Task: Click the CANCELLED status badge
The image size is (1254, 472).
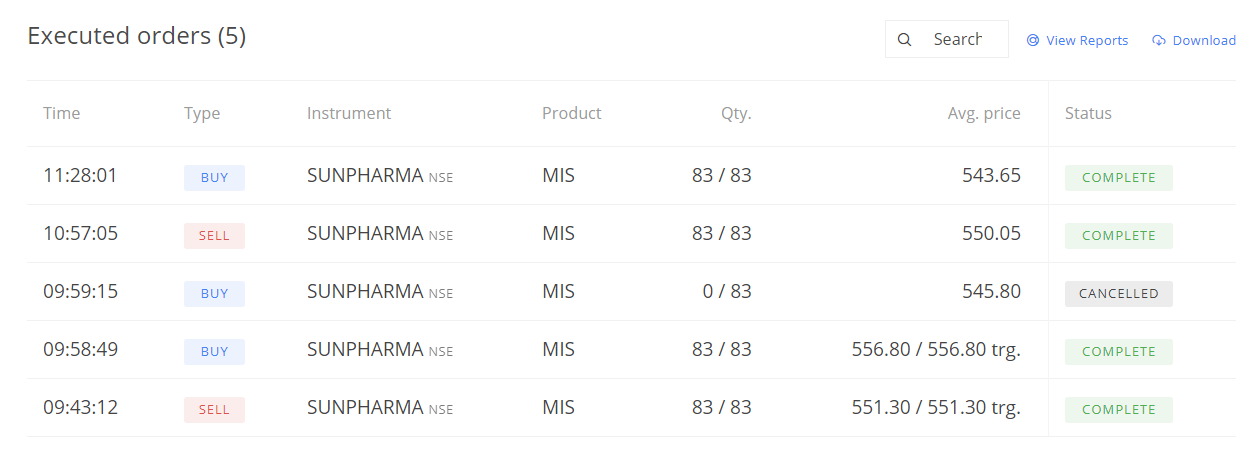Action: [1119, 294]
